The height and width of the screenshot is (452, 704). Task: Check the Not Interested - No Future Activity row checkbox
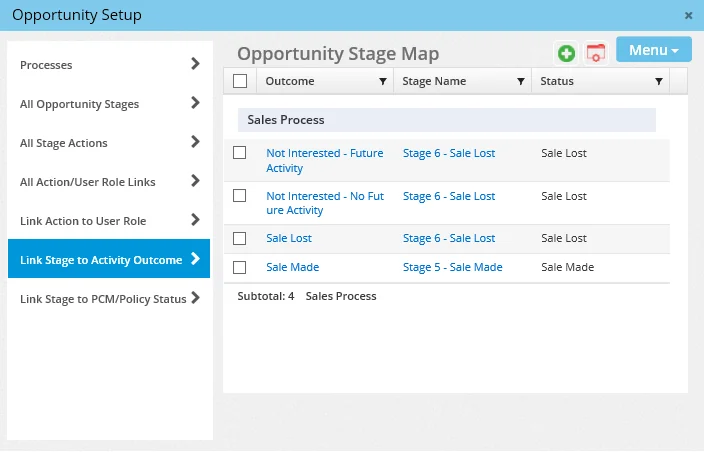coord(239,196)
